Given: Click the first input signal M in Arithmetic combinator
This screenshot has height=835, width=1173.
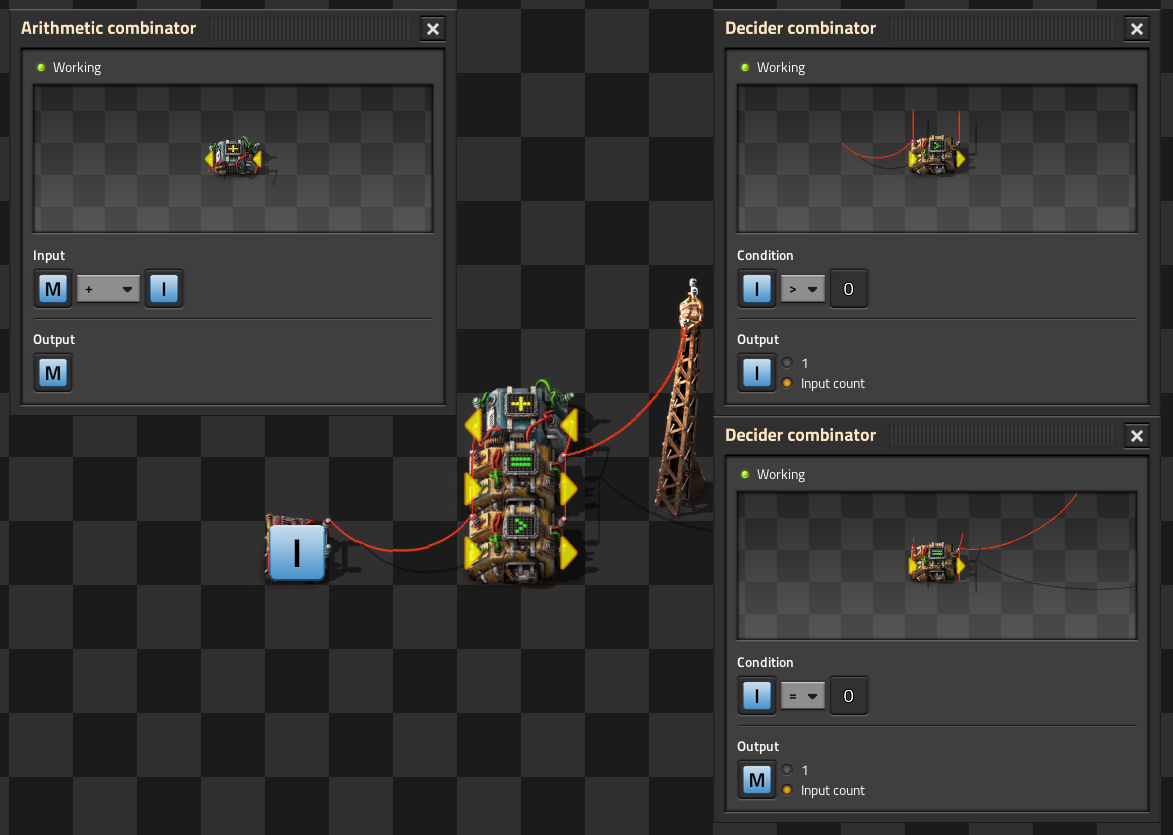Looking at the screenshot, I should 53,290.
